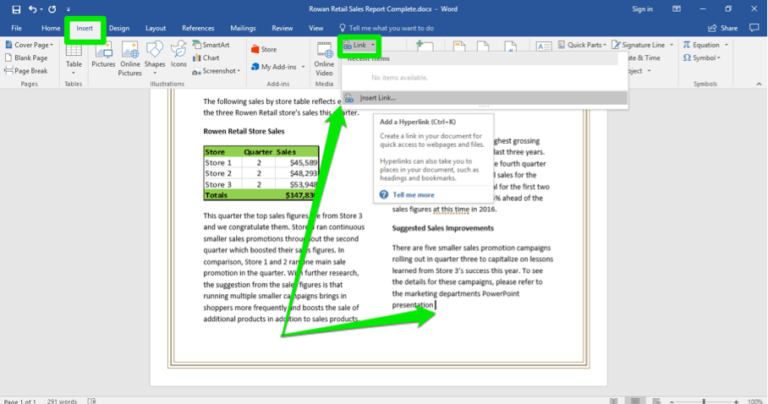Click the 291 words count

[62, 401]
